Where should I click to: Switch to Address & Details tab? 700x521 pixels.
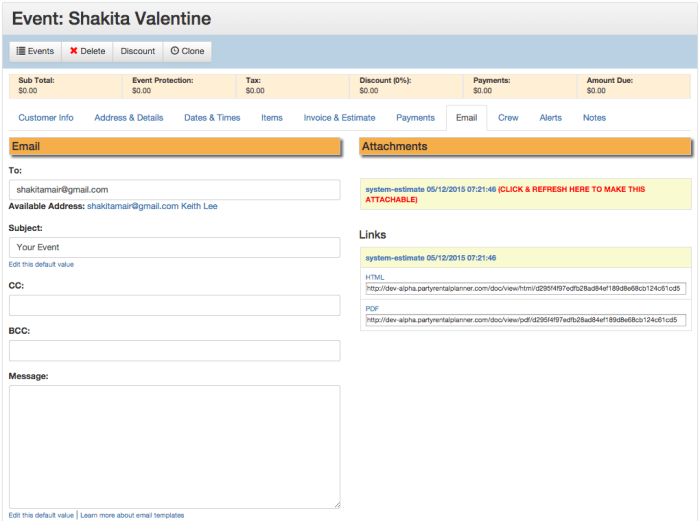[x=129, y=118]
